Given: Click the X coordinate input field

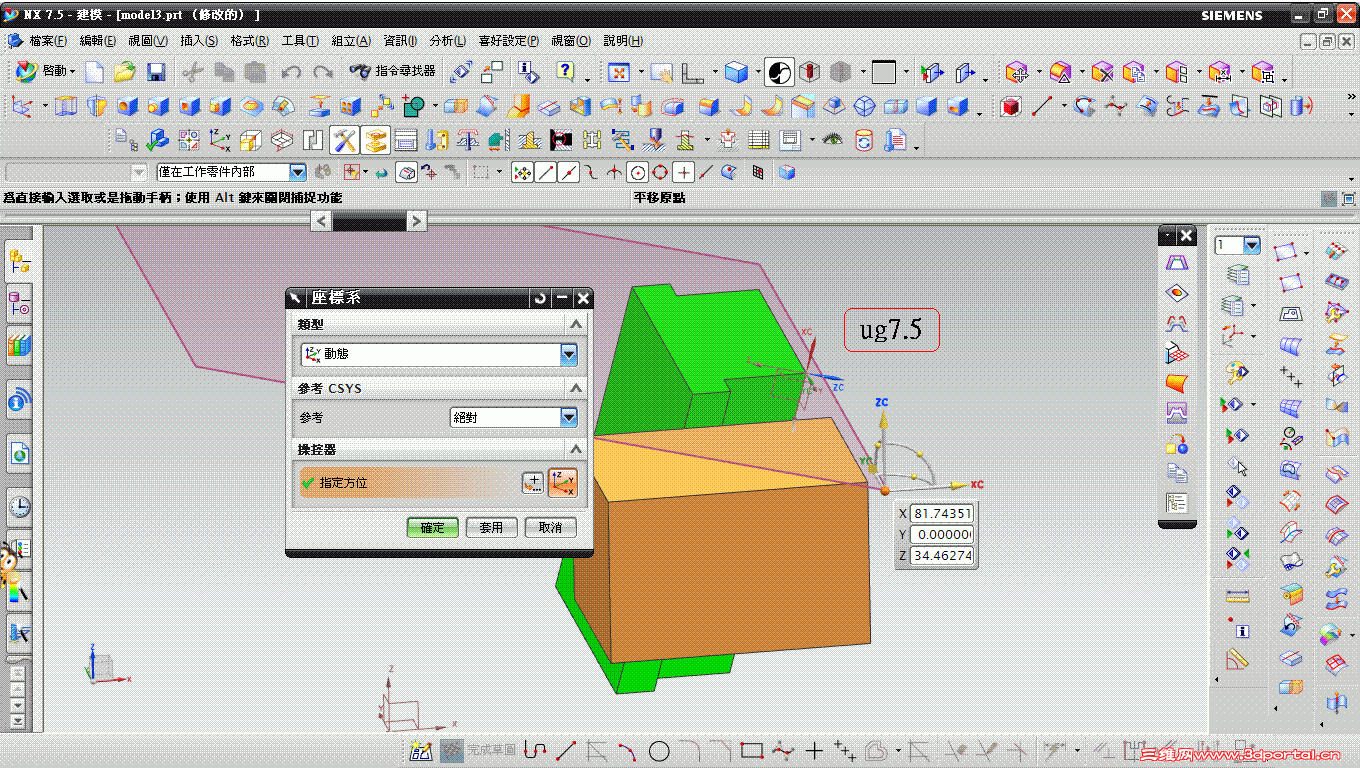Looking at the screenshot, I should (x=942, y=513).
